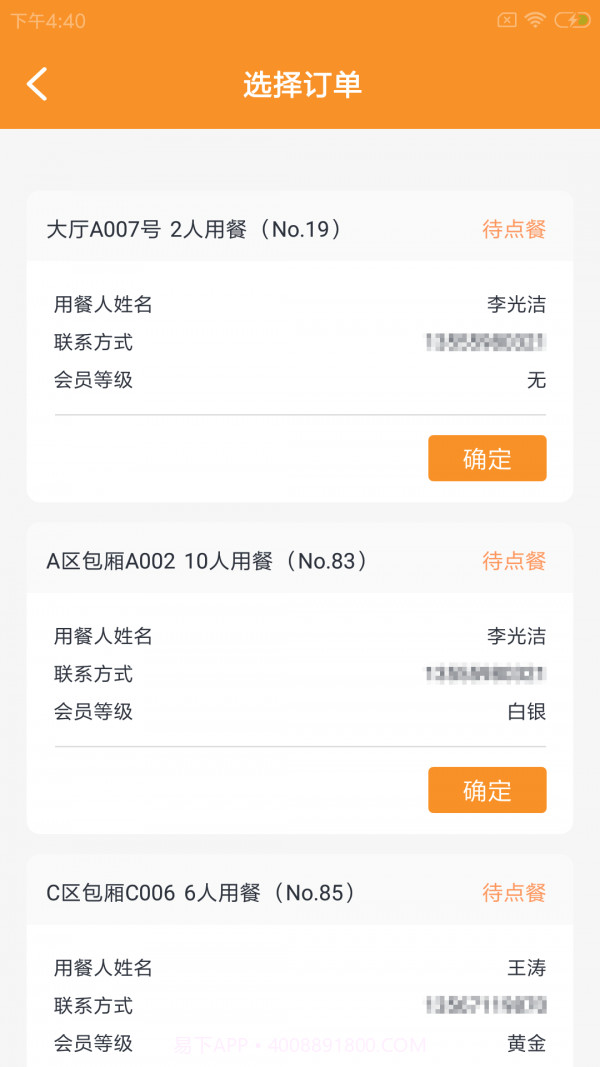This screenshot has height=1067, width=600.
Task: Confirm order No.19 for 大厅A007号
Action: (x=487, y=458)
